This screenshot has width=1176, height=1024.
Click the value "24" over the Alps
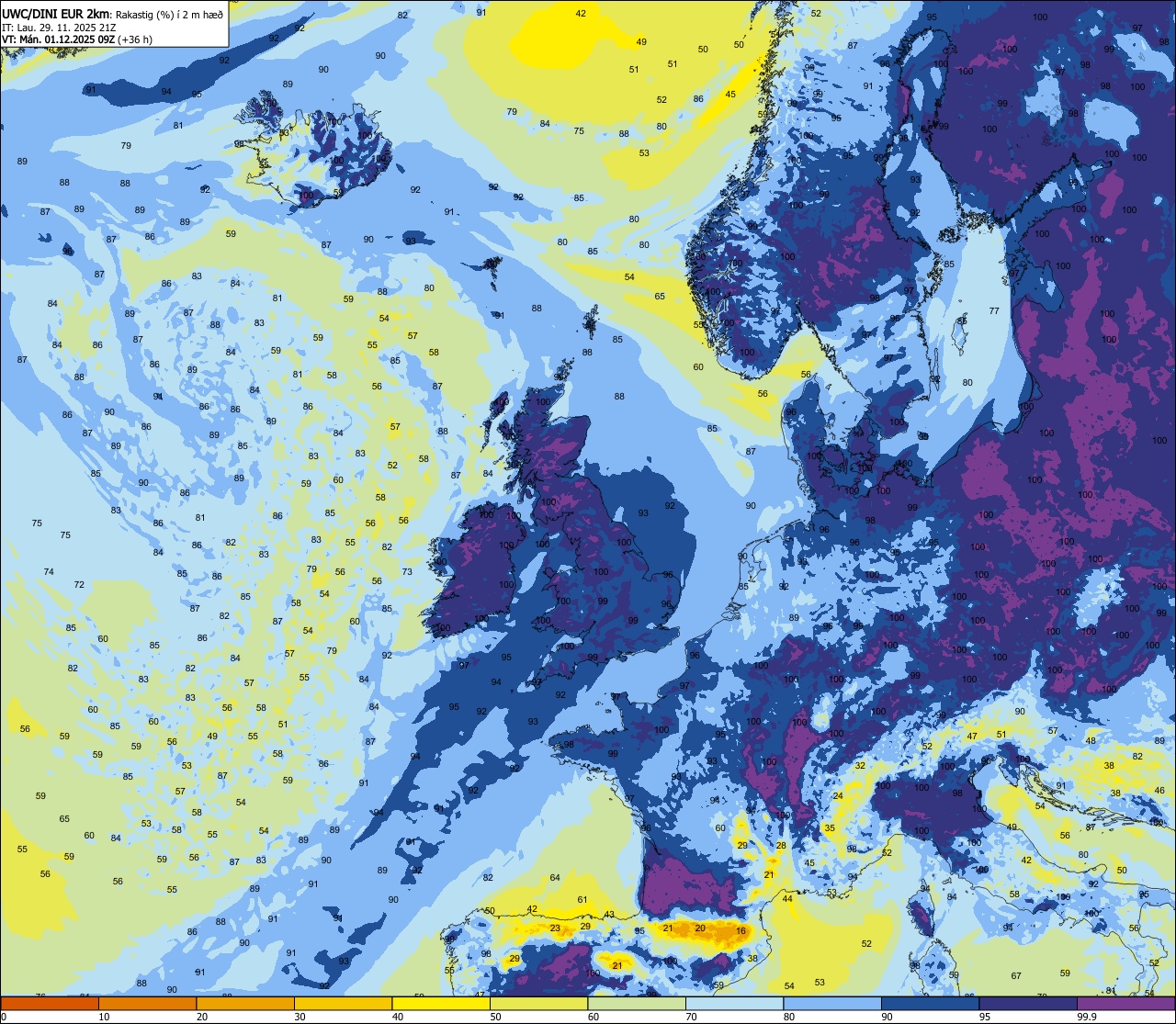pyautogui.click(x=838, y=795)
